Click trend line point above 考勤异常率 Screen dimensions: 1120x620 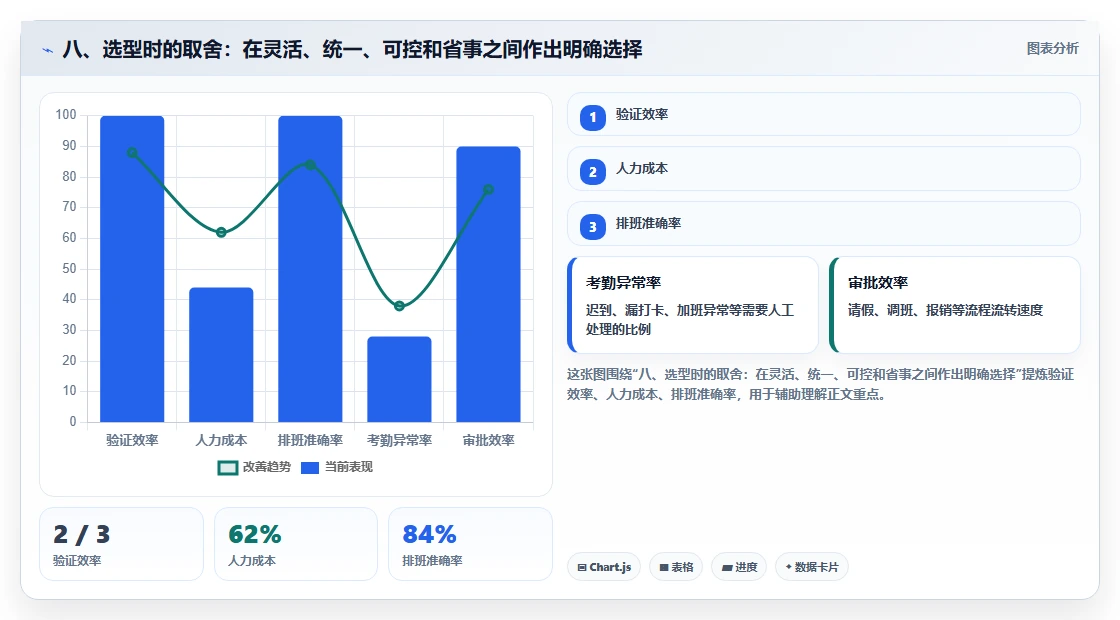pos(399,306)
